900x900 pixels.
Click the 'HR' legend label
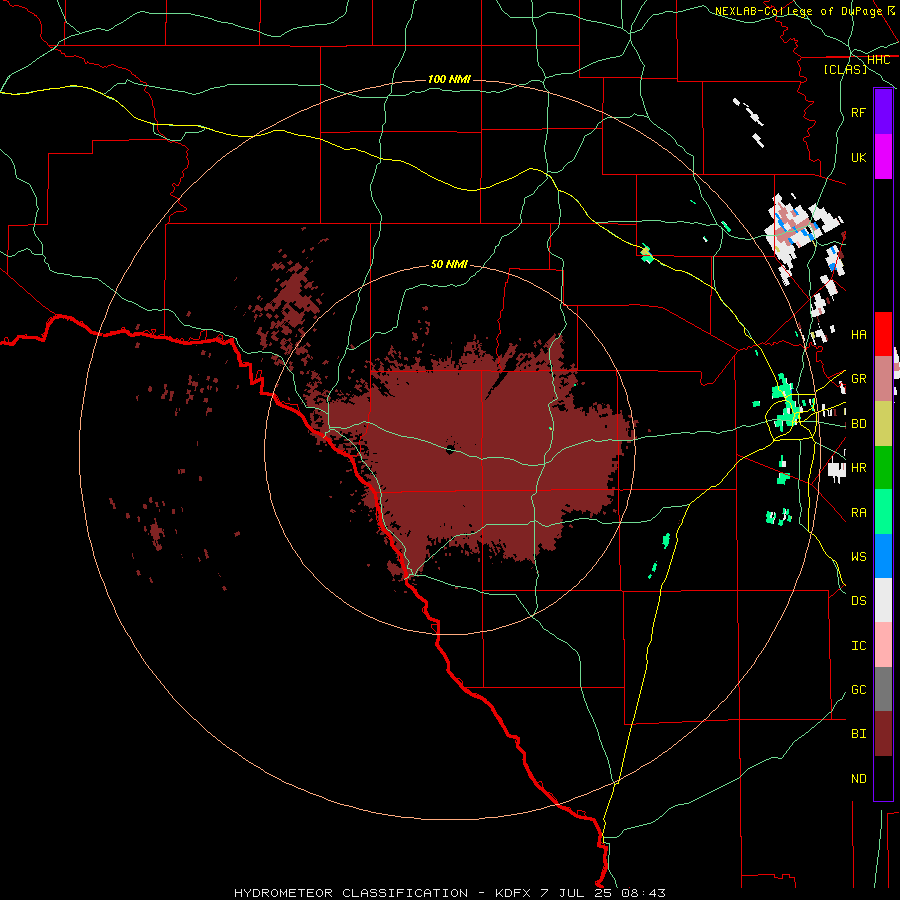pos(858,468)
